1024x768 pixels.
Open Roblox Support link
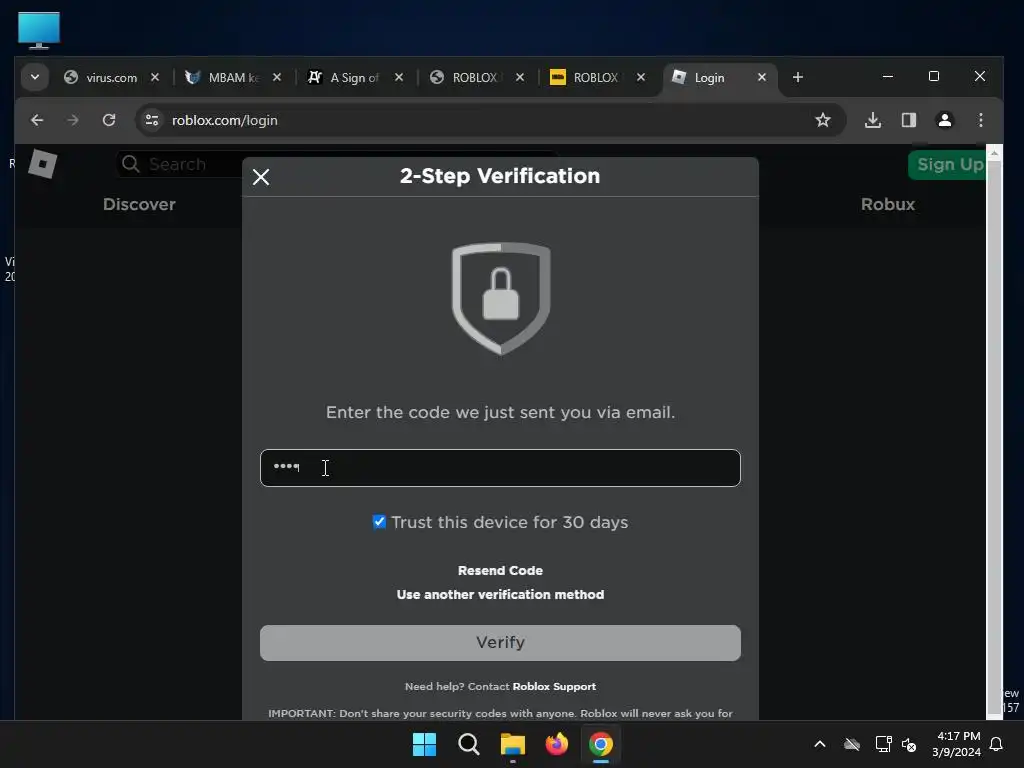click(x=554, y=686)
